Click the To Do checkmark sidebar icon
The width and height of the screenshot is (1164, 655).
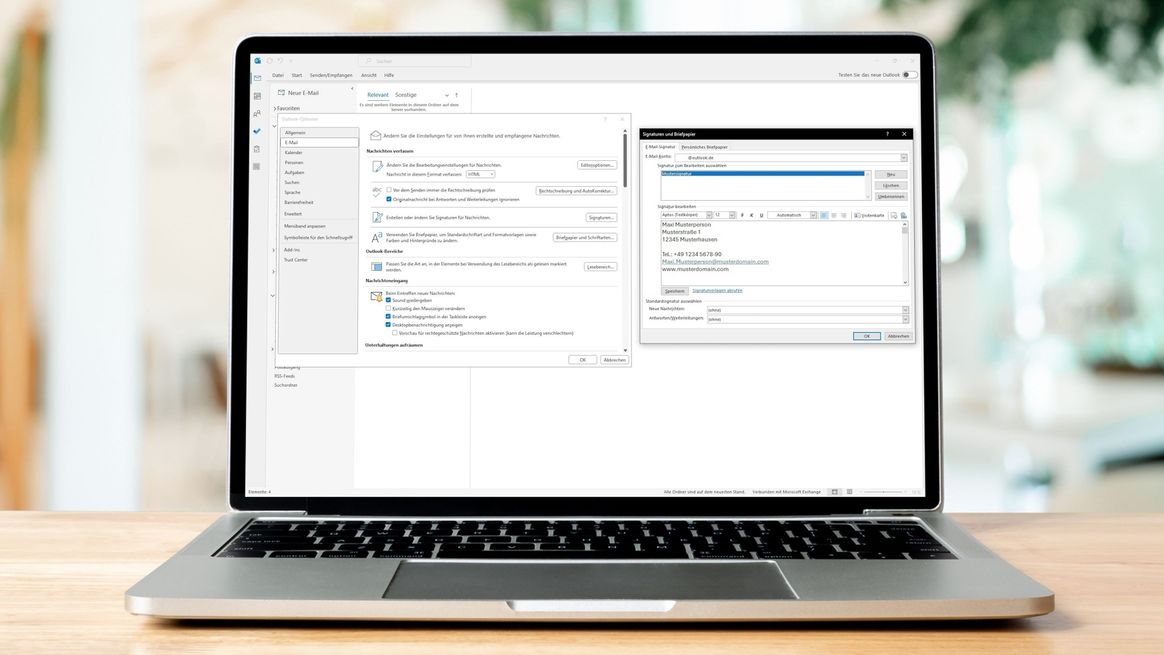coord(257,131)
